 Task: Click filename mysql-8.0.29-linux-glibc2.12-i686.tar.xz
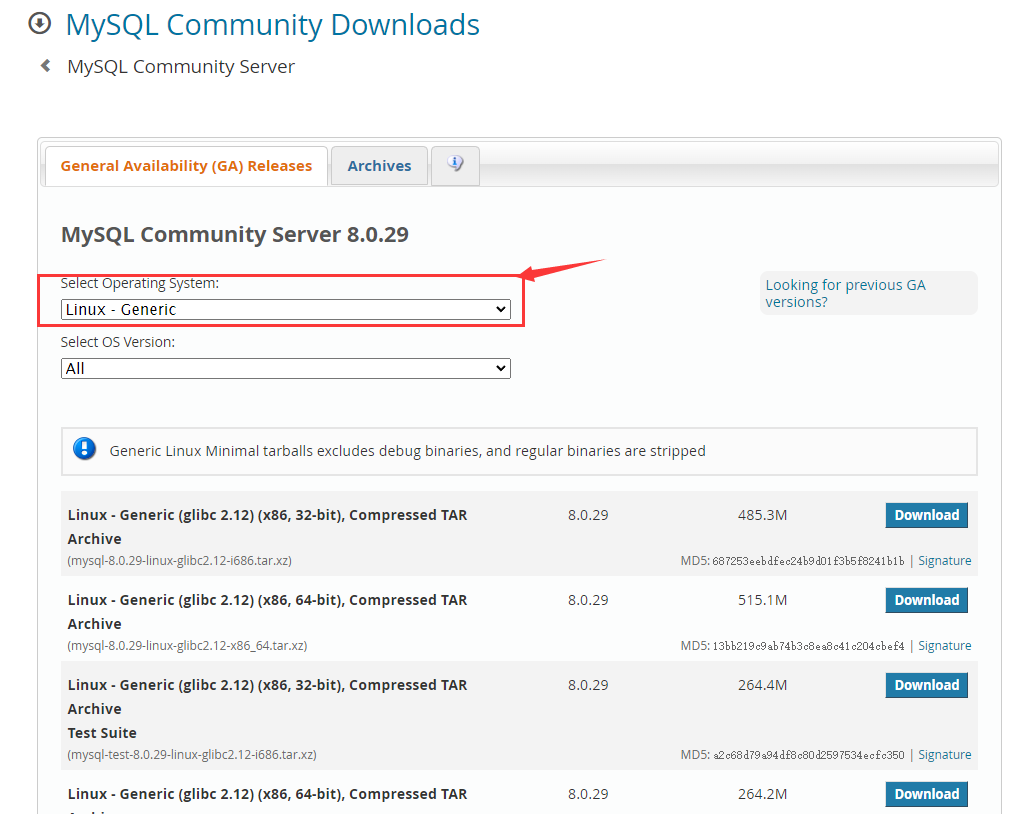(x=180, y=561)
